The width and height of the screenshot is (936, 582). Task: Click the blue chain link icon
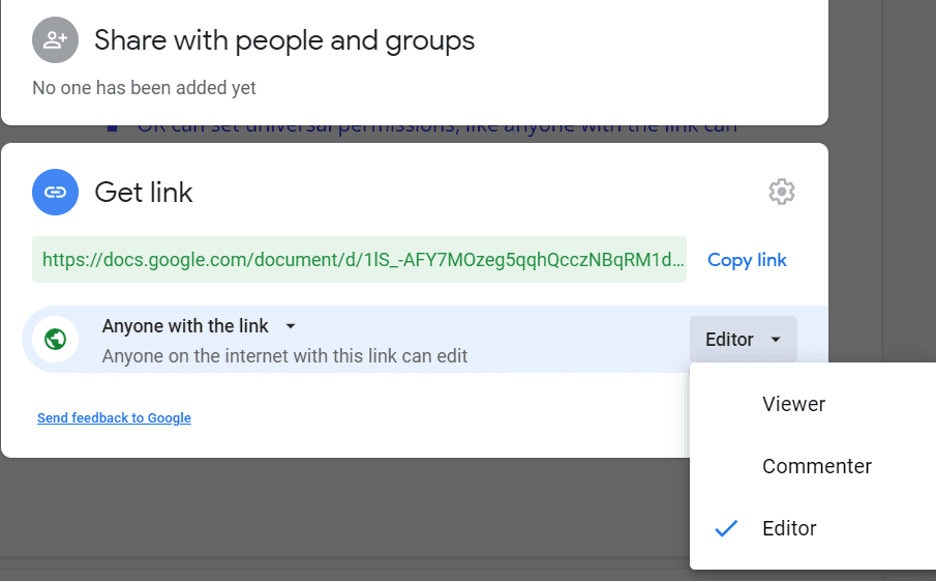coord(55,191)
